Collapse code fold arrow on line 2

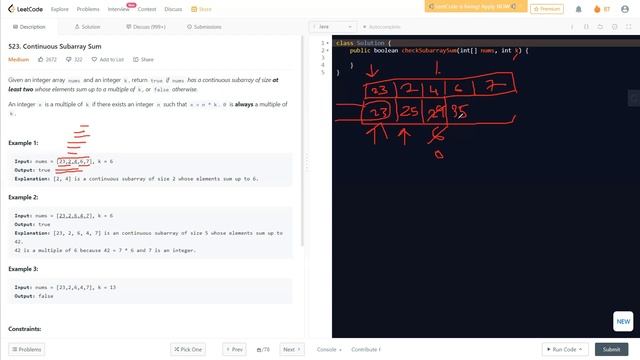(327, 51)
